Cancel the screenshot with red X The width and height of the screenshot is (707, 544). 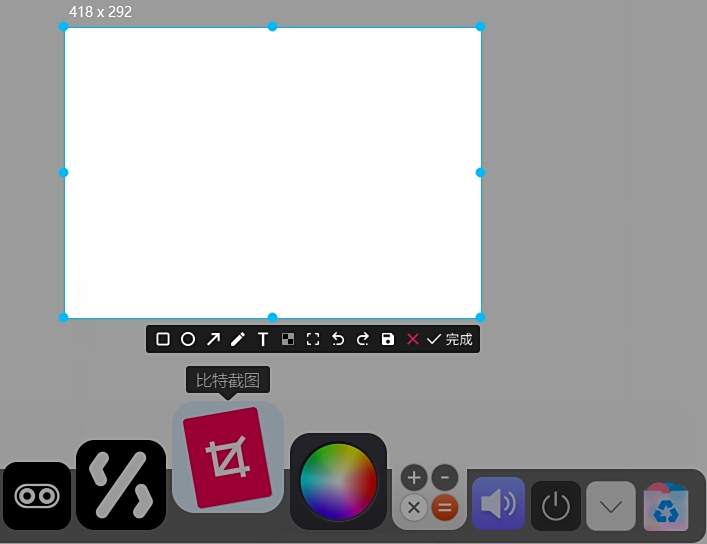[x=412, y=339]
